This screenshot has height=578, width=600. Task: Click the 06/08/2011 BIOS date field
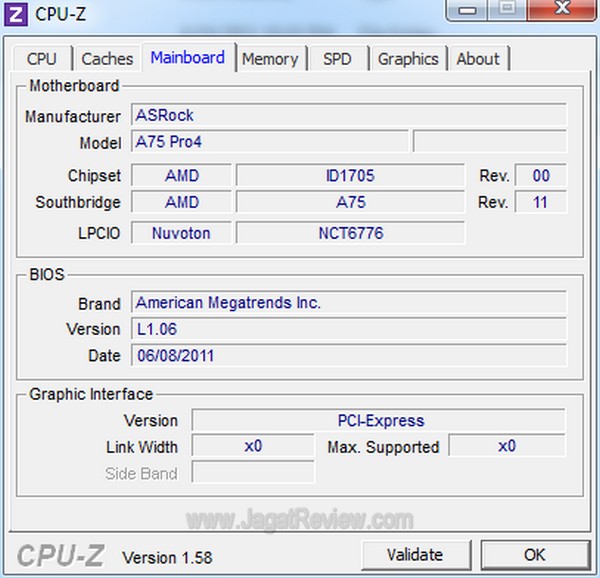coord(349,355)
